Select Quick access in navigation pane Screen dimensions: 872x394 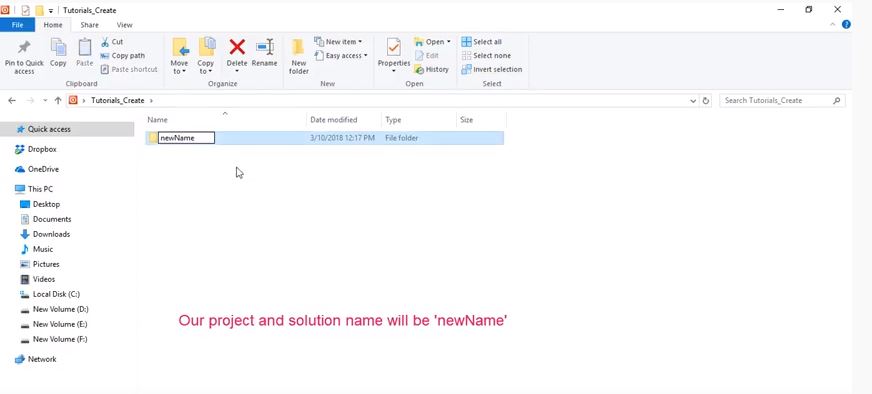coord(67,129)
